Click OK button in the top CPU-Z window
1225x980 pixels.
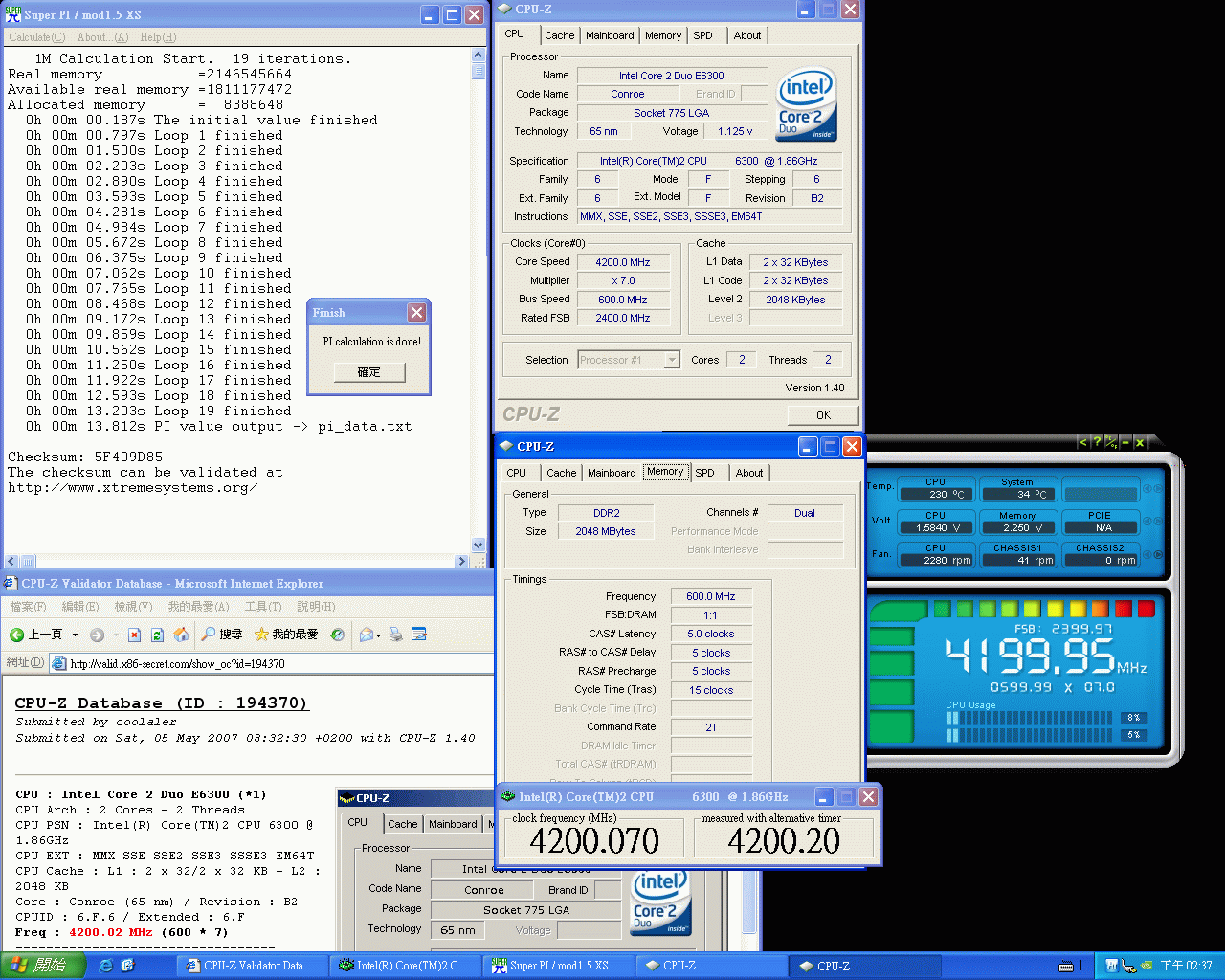click(x=823, y=414)
